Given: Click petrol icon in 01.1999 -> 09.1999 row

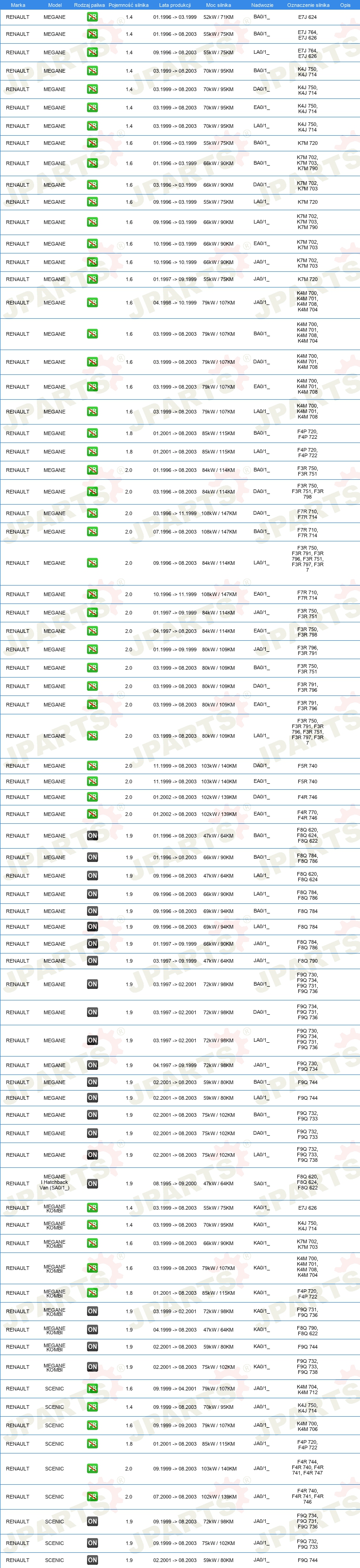Looking at the screenshot, I should tap(92, 649).
